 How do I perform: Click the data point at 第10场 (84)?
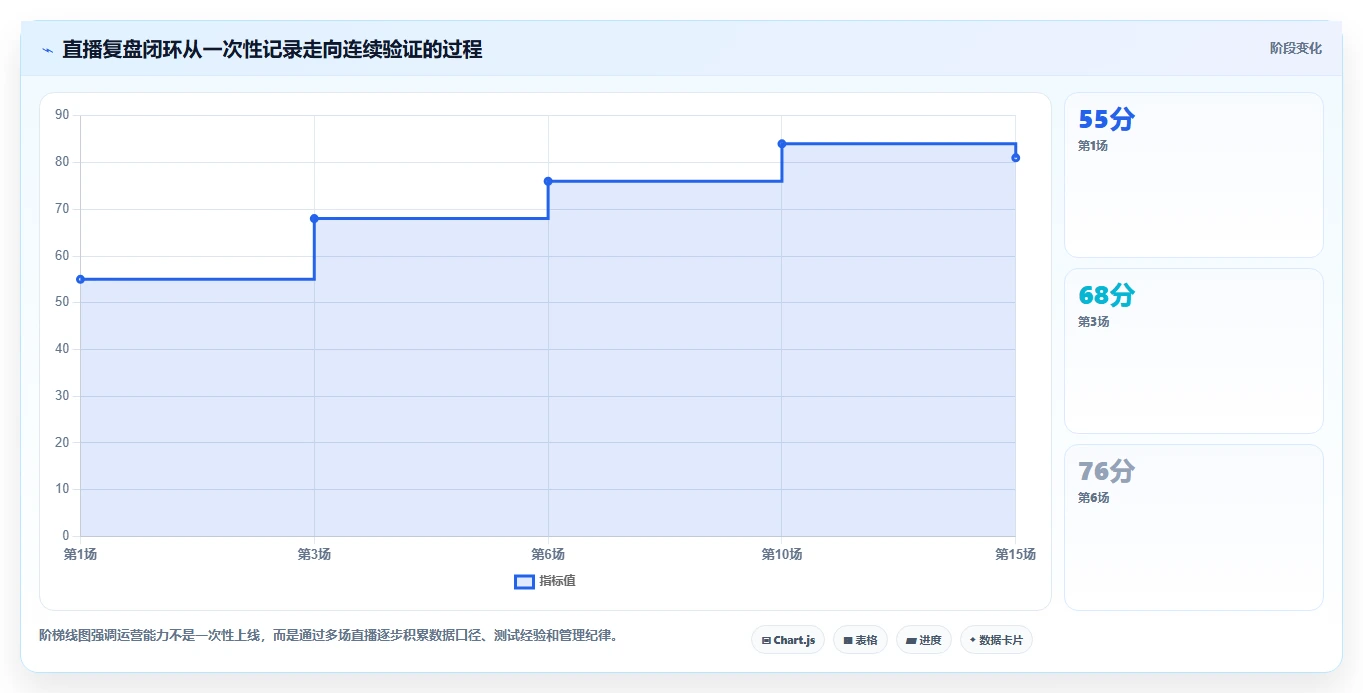782,144
